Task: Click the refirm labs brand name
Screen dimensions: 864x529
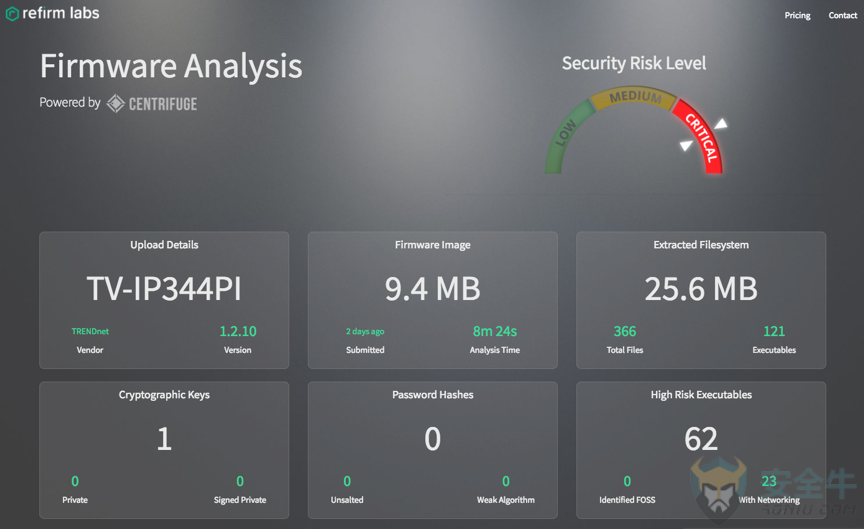Action: tap(61, 13)
